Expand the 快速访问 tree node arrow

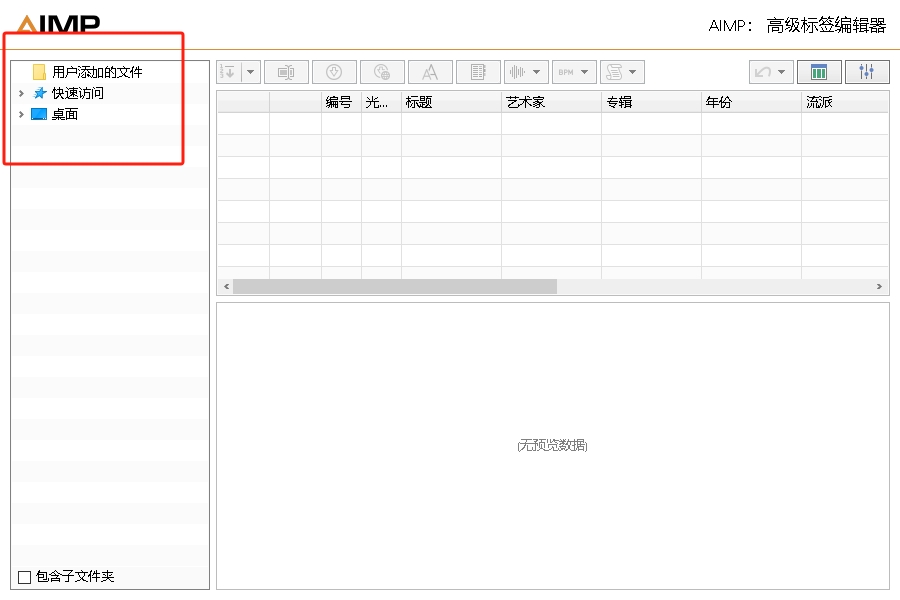[x=21, y=93]
